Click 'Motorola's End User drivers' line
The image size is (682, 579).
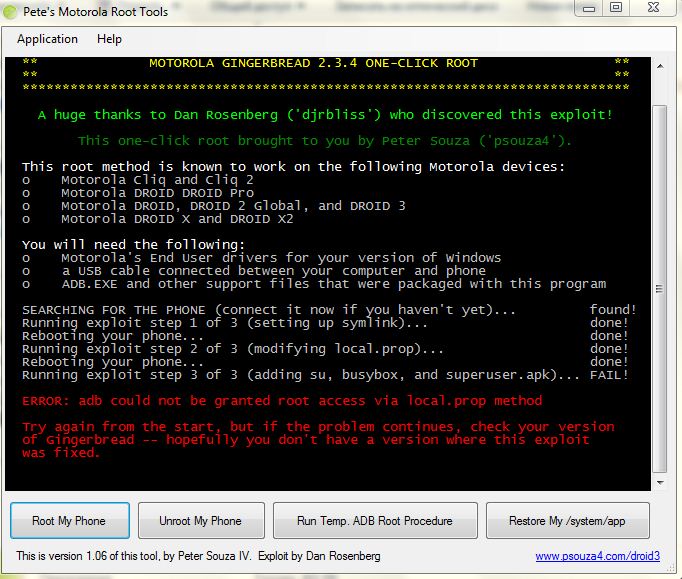(281, 258)
